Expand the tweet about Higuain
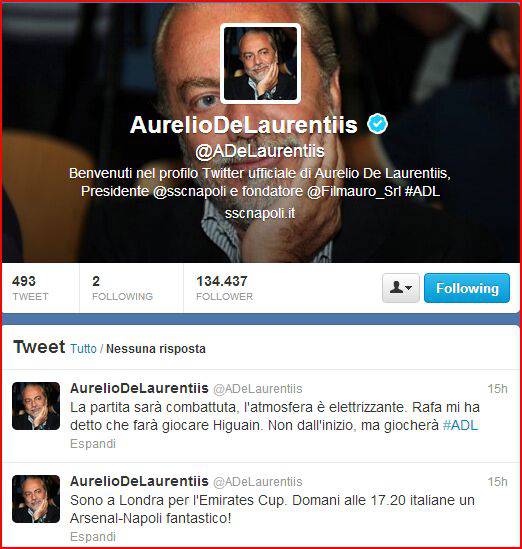This screenshot has width=522, height=549. tap(93, 444)
